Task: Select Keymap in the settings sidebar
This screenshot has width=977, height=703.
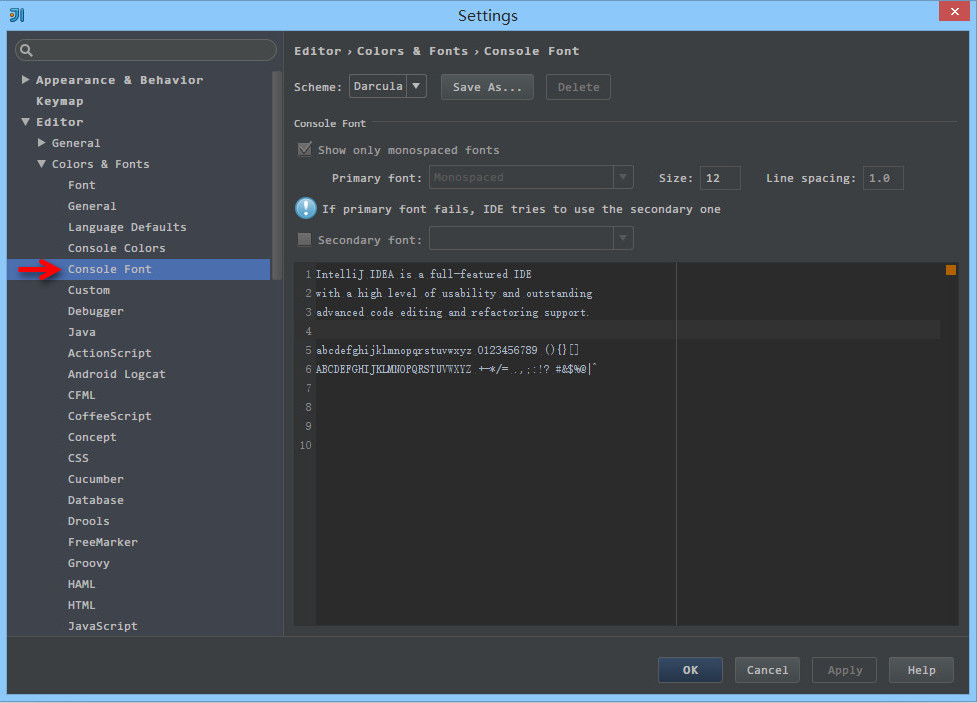Action: coord(60,100)
